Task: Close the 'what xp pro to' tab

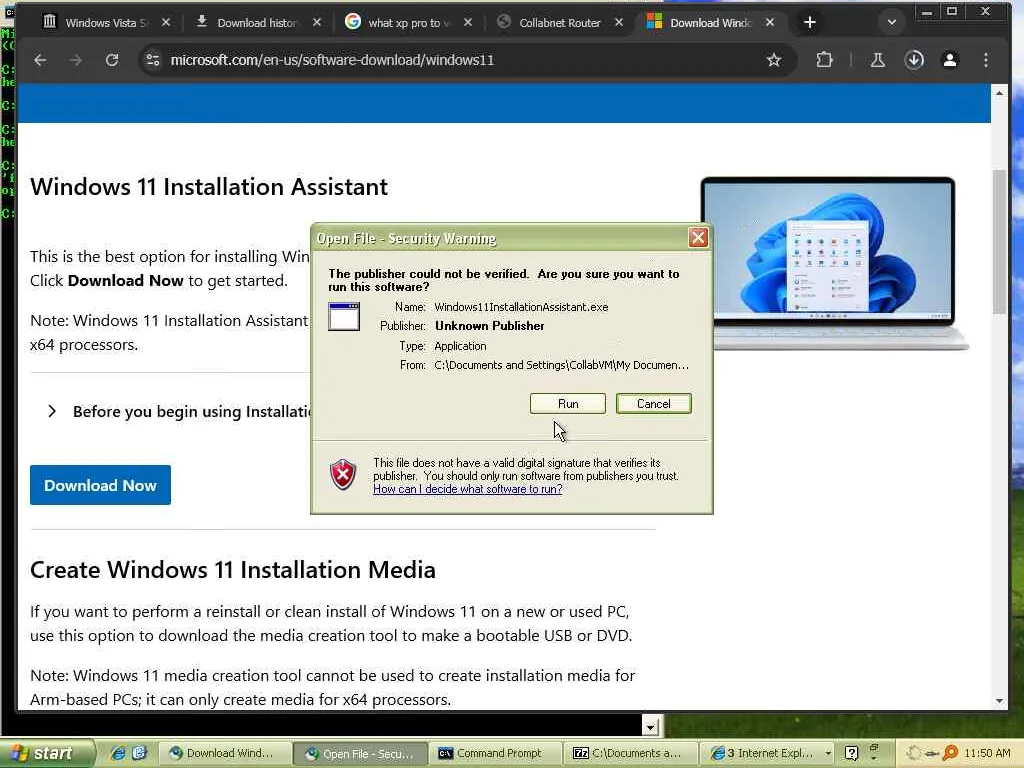Action: (x=468, y=22)
